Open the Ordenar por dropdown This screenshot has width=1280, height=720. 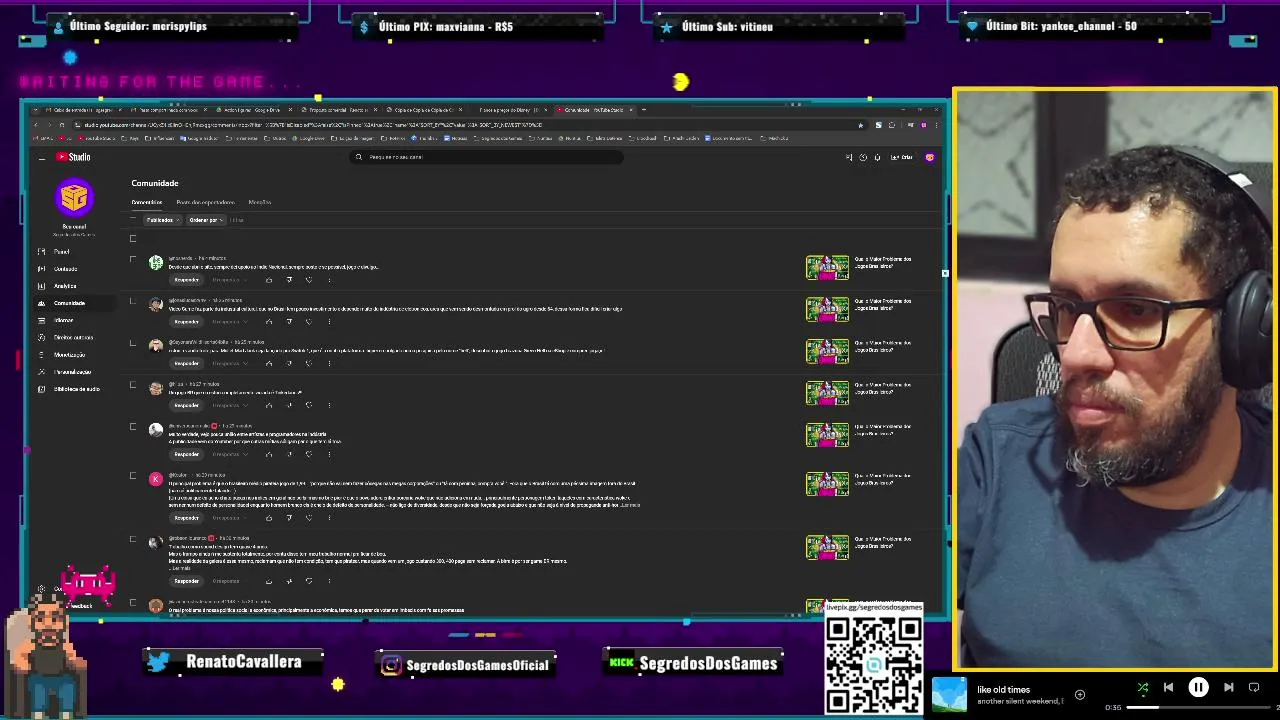tap(206, 220)
